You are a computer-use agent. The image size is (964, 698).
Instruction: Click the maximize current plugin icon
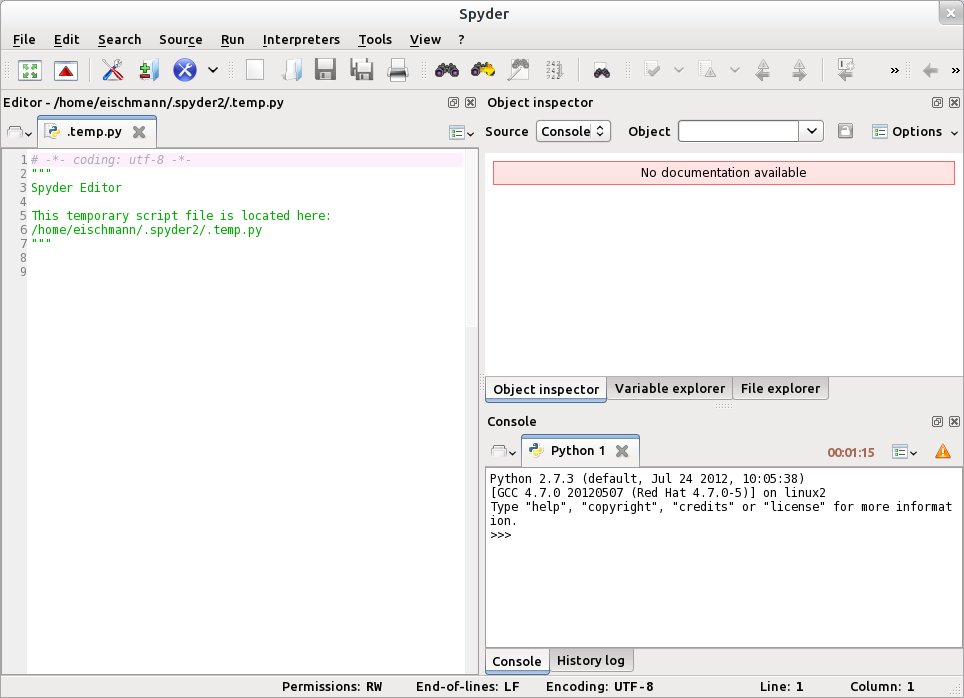[30, 70]
